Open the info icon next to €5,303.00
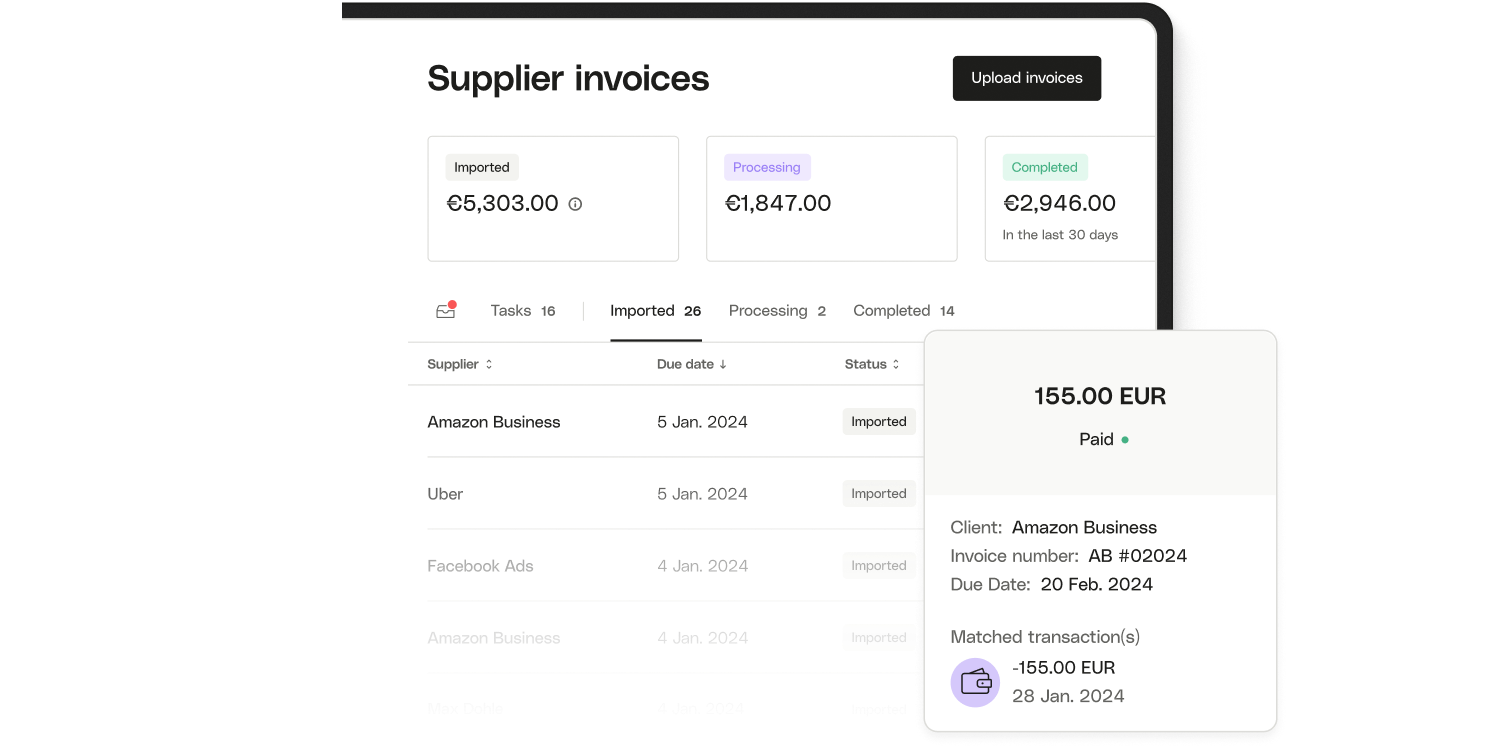Screen dimensions: 1500x751 (x=575, y=204)
